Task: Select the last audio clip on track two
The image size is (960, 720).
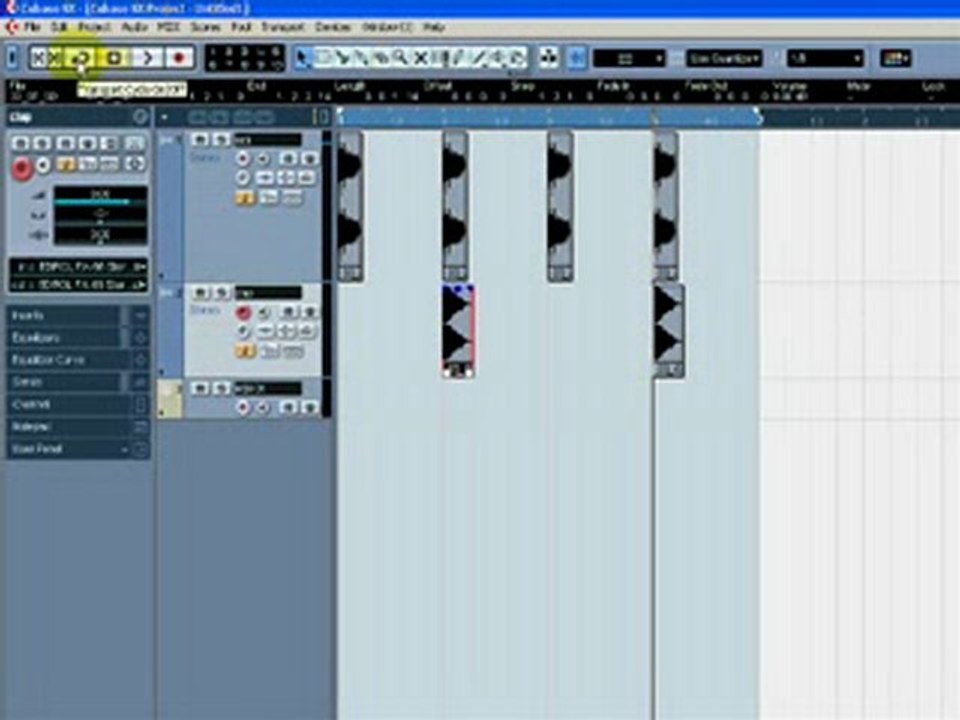Action: tap(669, 331)
